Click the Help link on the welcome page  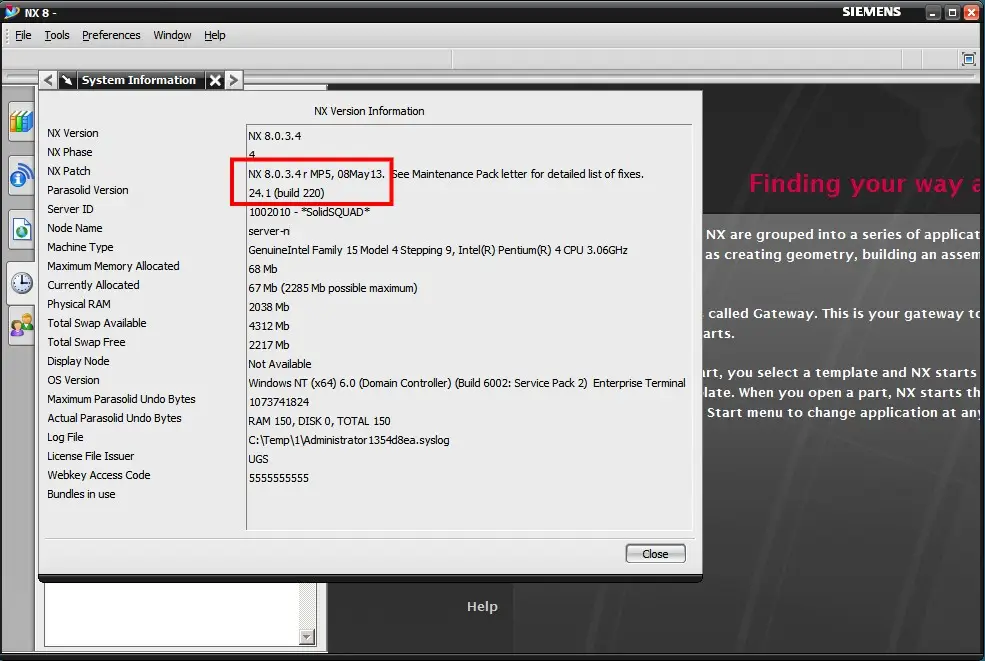[x=482, y=606]
